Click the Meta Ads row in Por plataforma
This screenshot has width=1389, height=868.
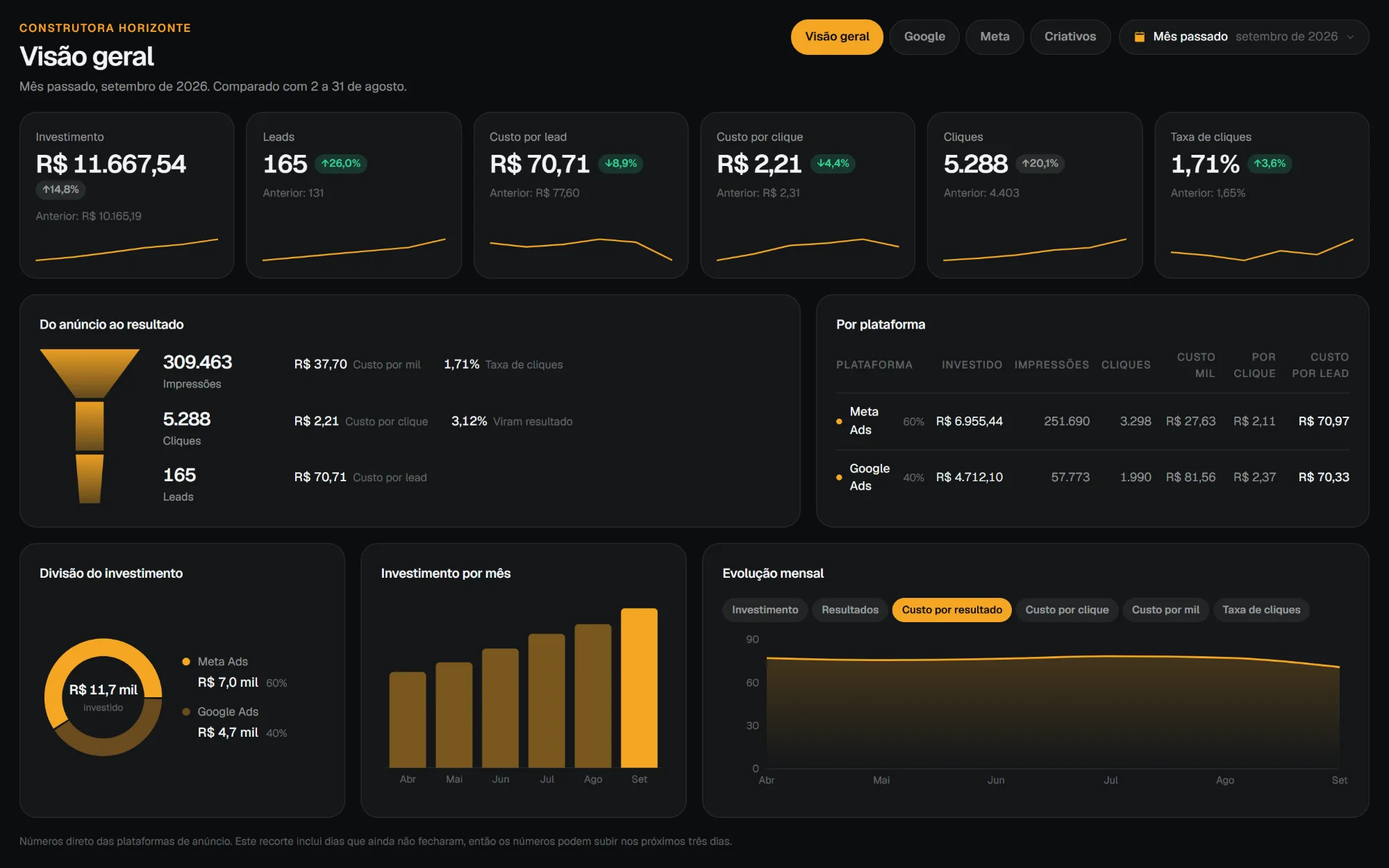[1092, 421]
